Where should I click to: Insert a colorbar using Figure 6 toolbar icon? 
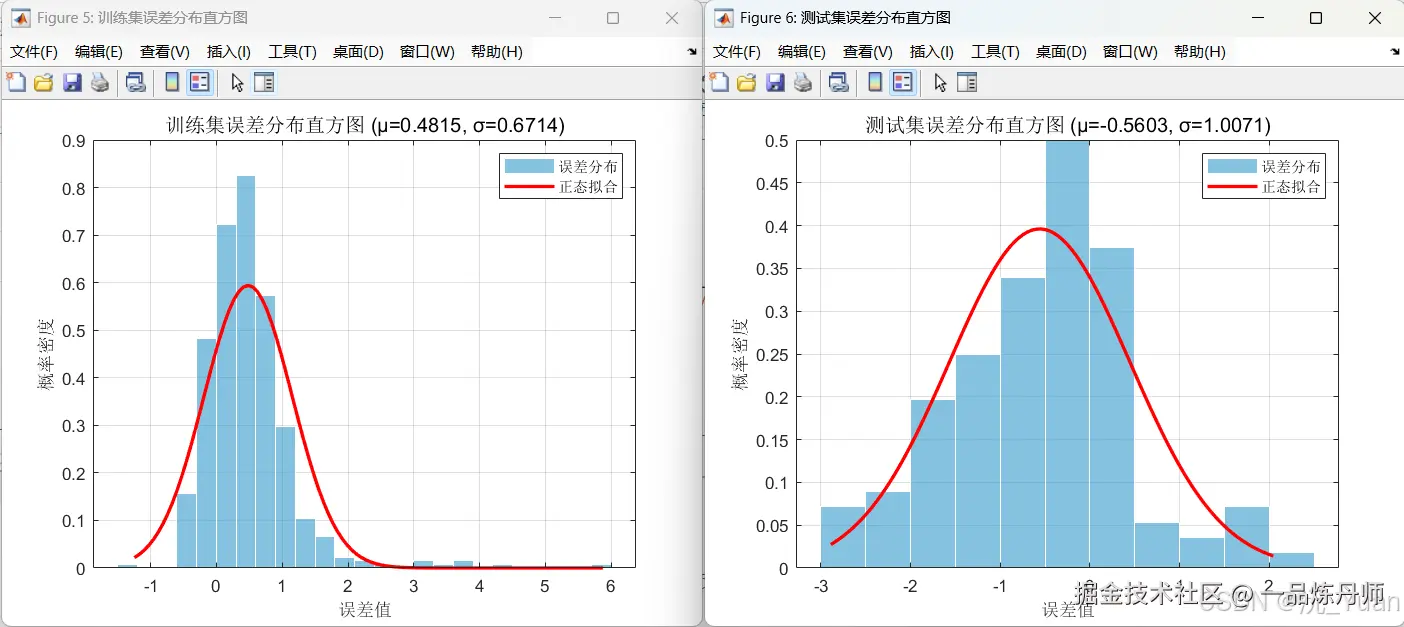click(x=875, y=83)
